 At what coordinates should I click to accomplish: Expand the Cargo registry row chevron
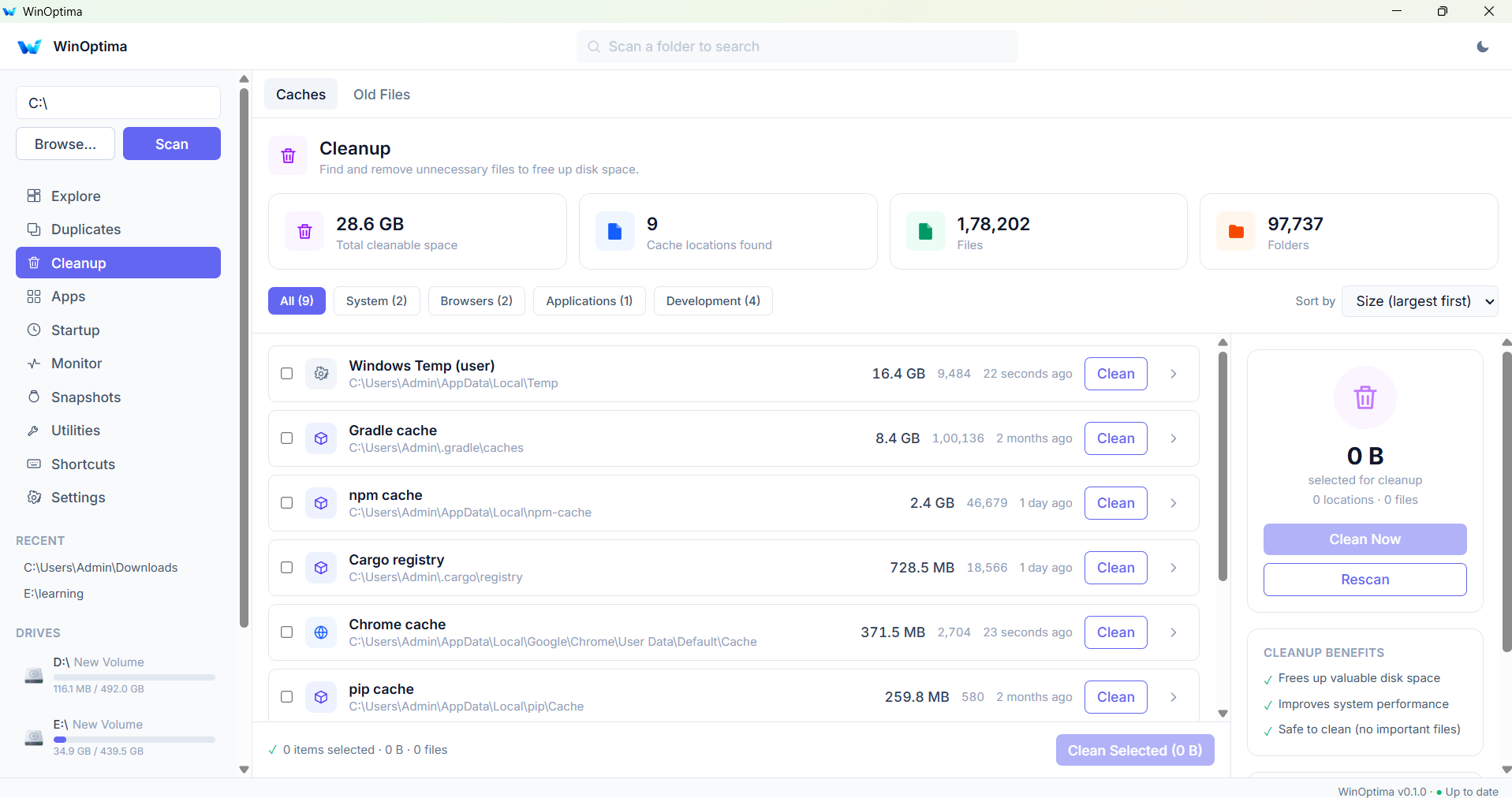click(x=1174, y=568)
